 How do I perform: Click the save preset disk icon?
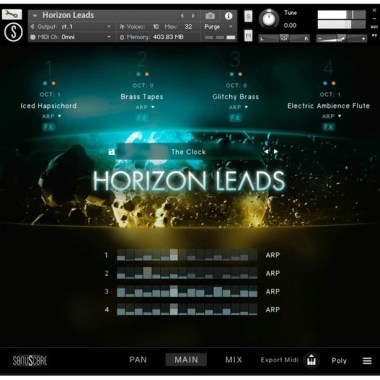click(x=112, y=152)
